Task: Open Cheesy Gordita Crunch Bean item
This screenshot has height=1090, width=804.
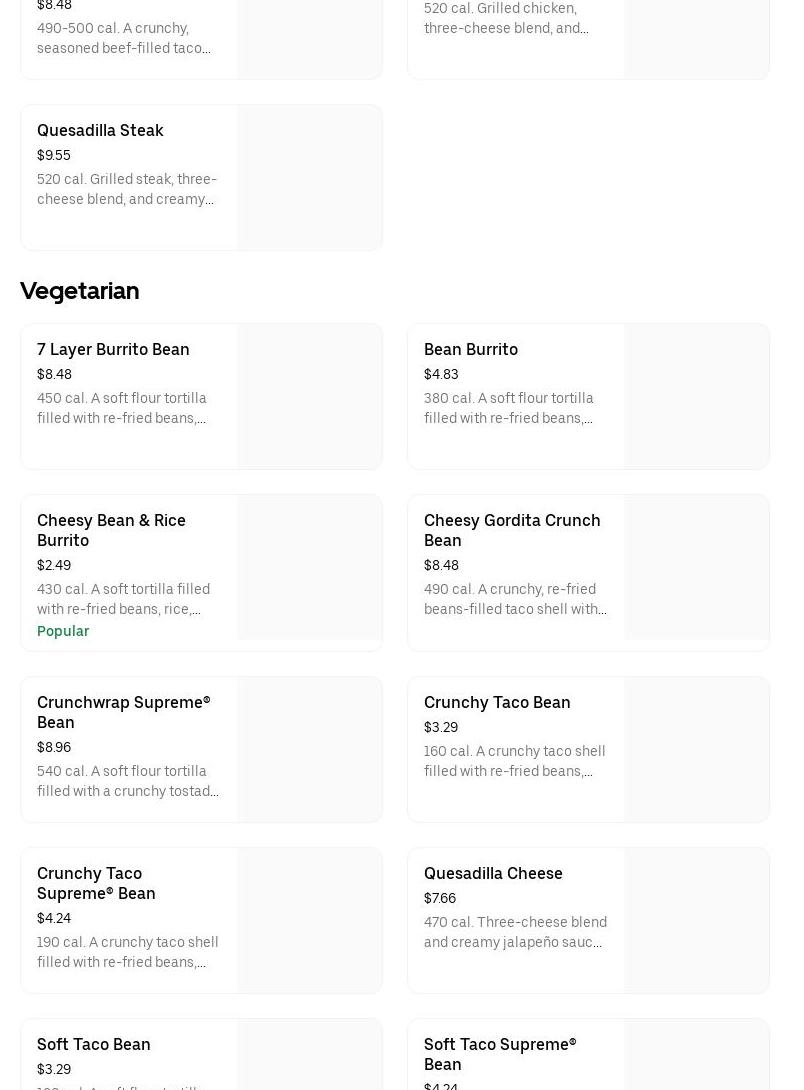Action: 512,530
